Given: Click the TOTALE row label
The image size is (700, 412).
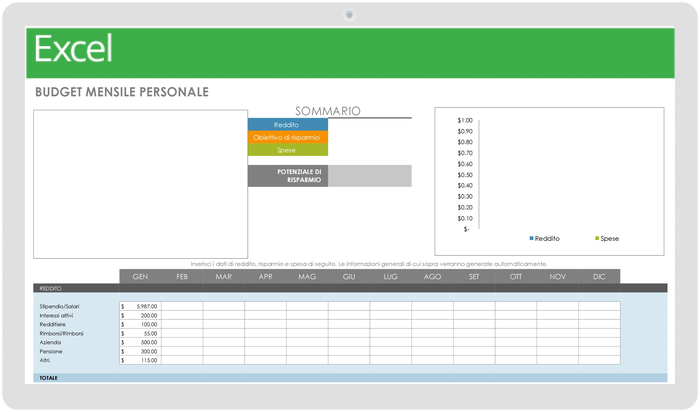Looking at the screenshot, I should (48, 378).
